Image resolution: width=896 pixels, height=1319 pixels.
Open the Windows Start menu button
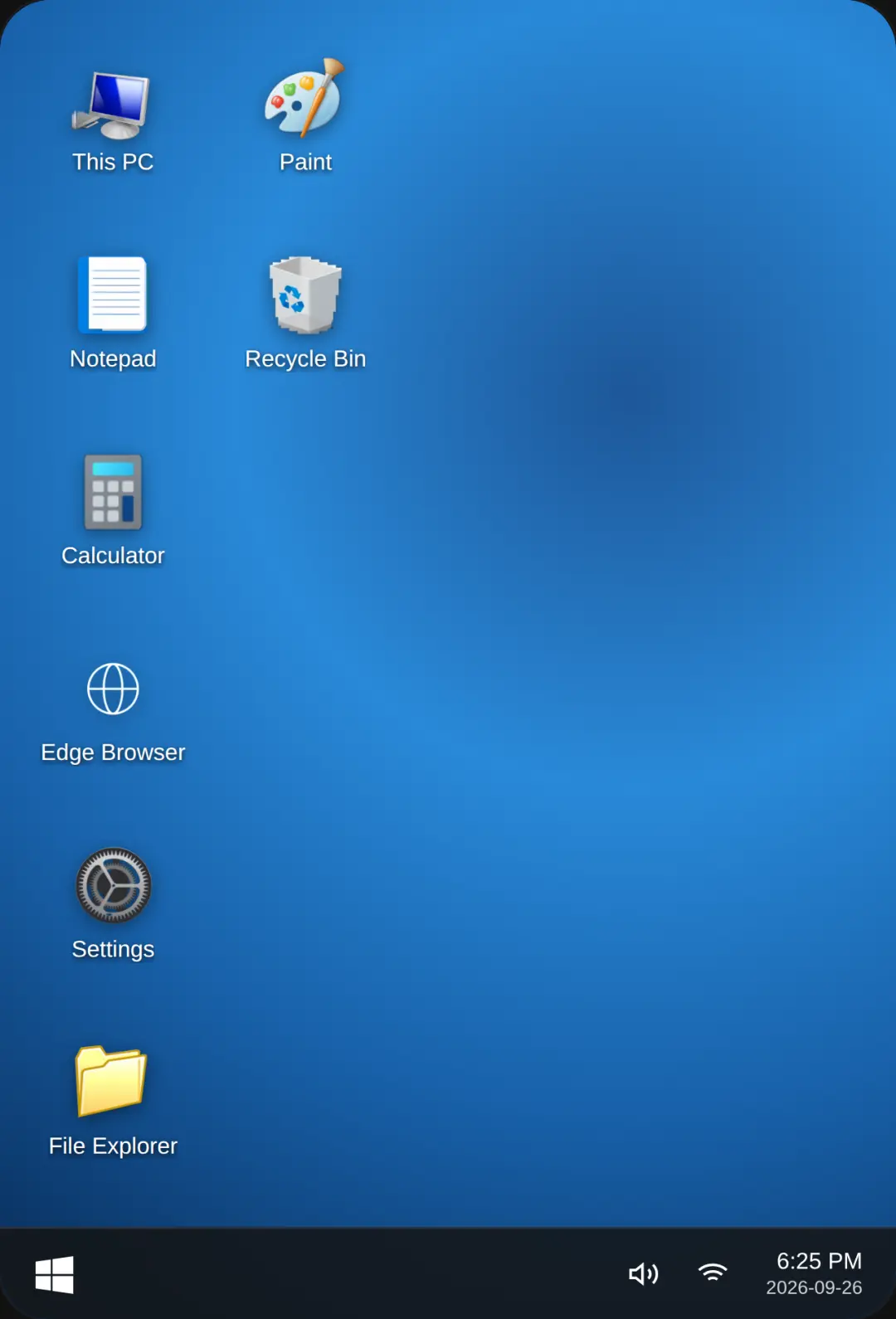pyautogui.click(x=55, y=1274)
